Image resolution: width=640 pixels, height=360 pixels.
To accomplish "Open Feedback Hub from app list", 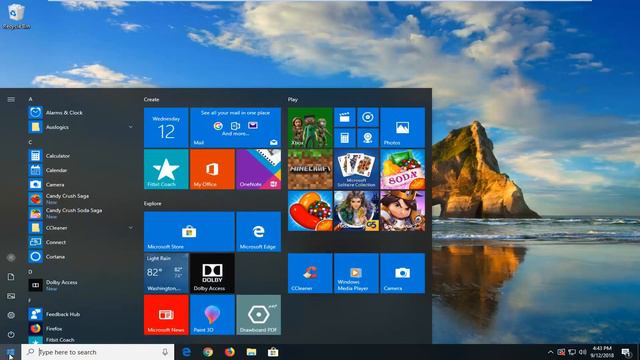I will click(82, 314).
